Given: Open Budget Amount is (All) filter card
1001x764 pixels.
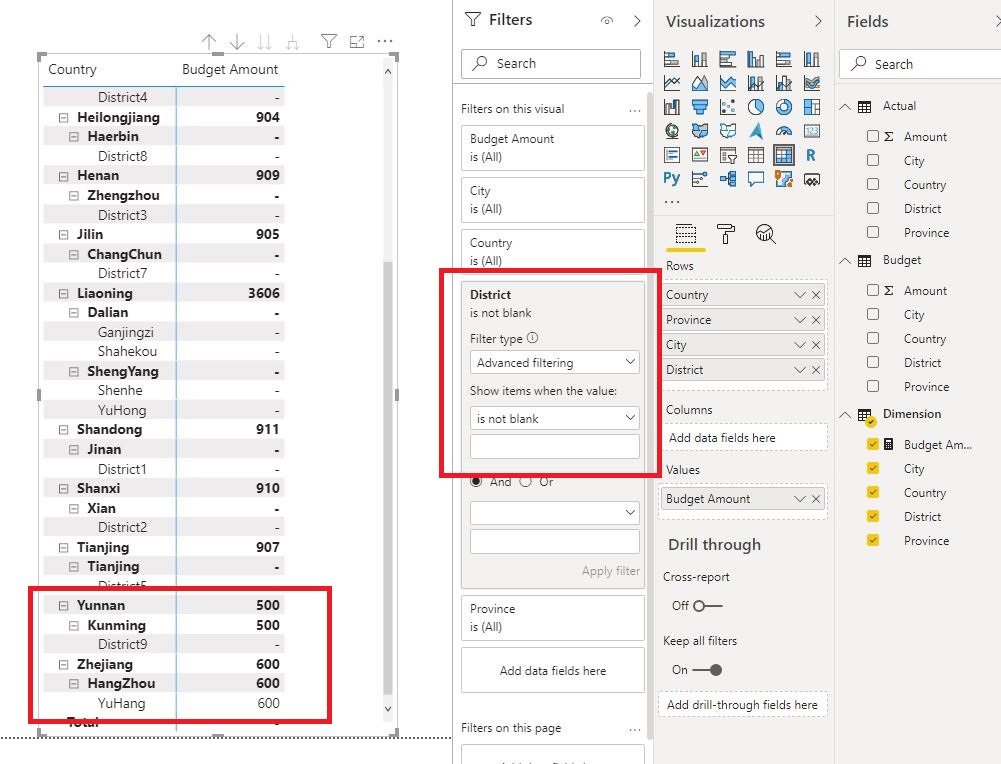Looking at the screenshot, I should point(553,147).
